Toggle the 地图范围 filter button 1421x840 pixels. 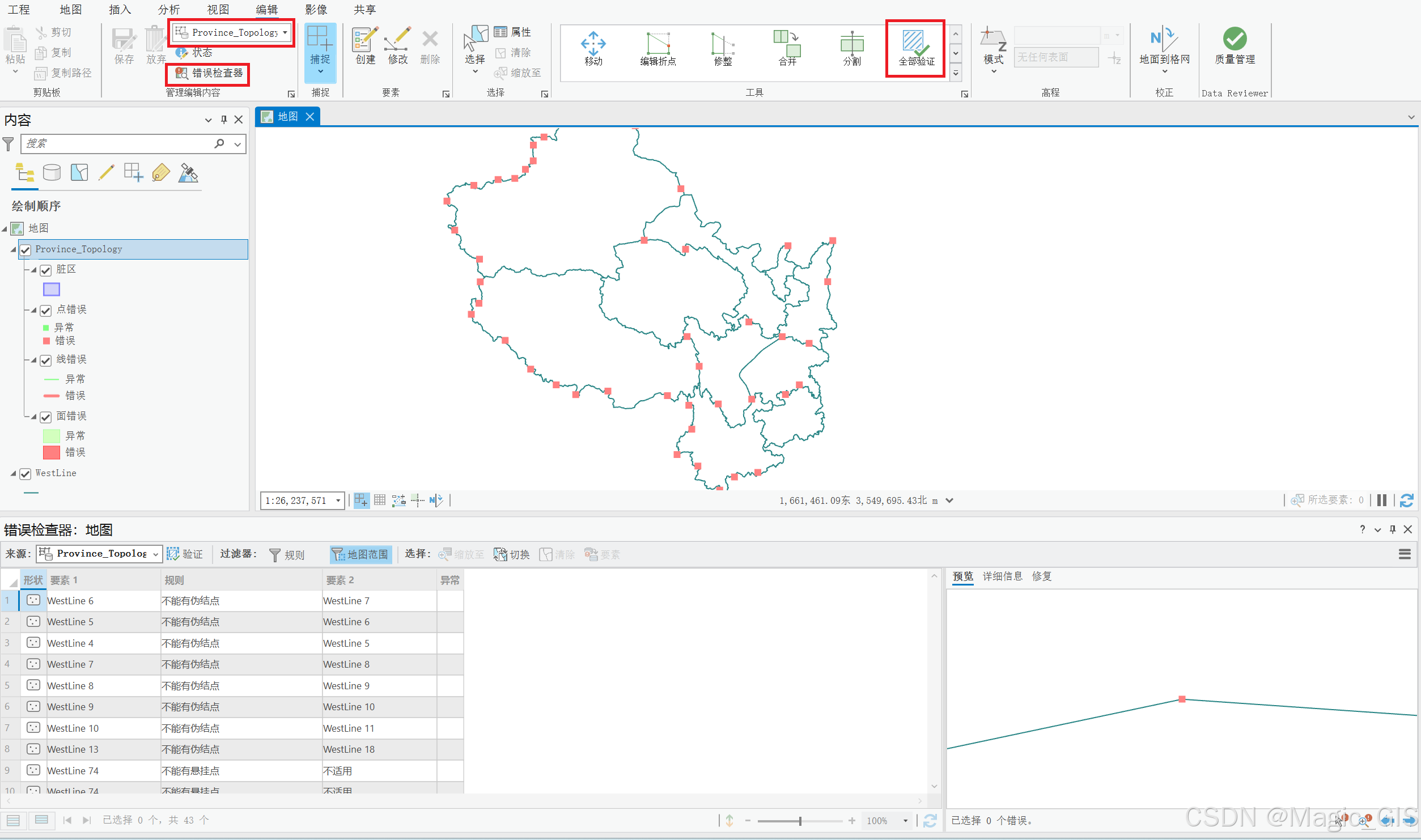pos(360,554)
